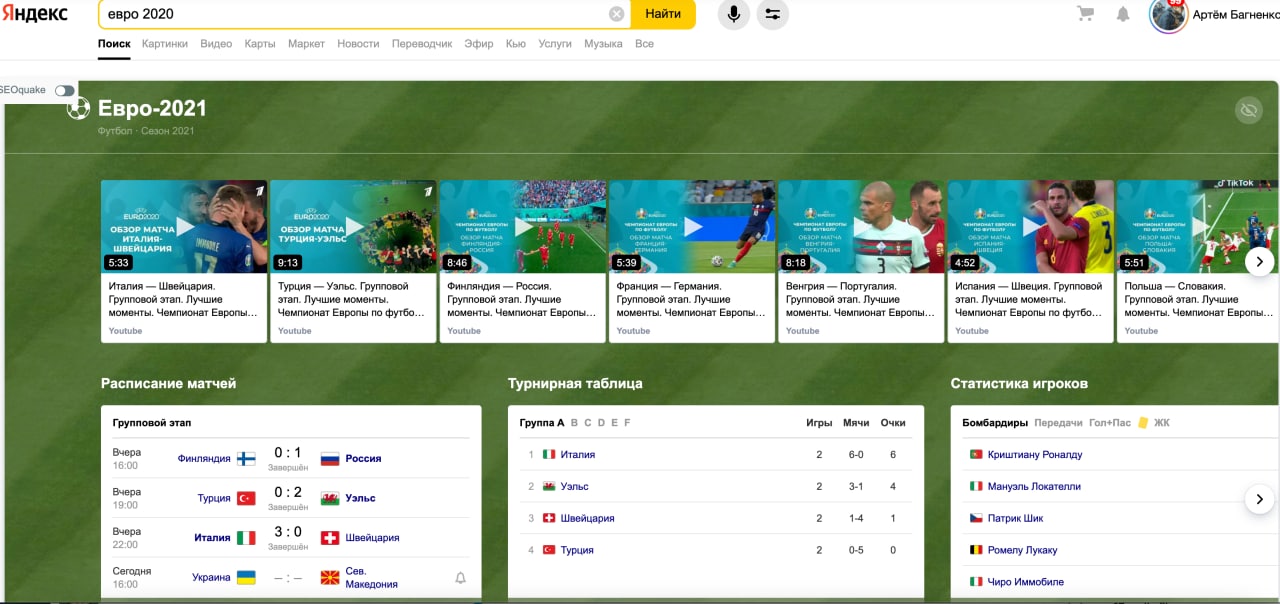Open Мануэль Локателли player link
The image size is (1280, 604).
(1034, 487)
